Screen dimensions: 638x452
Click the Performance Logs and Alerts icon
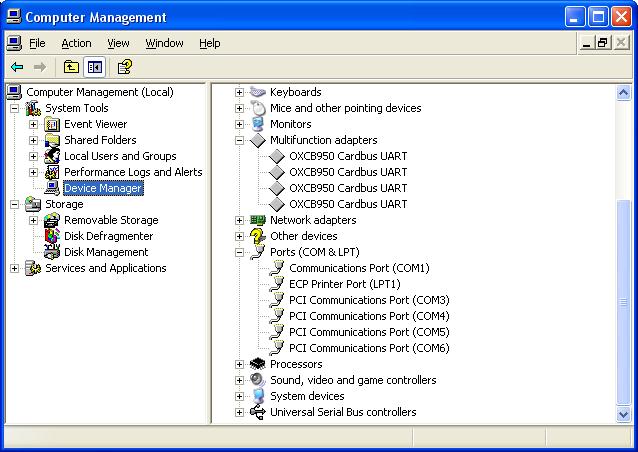[52, 172]
